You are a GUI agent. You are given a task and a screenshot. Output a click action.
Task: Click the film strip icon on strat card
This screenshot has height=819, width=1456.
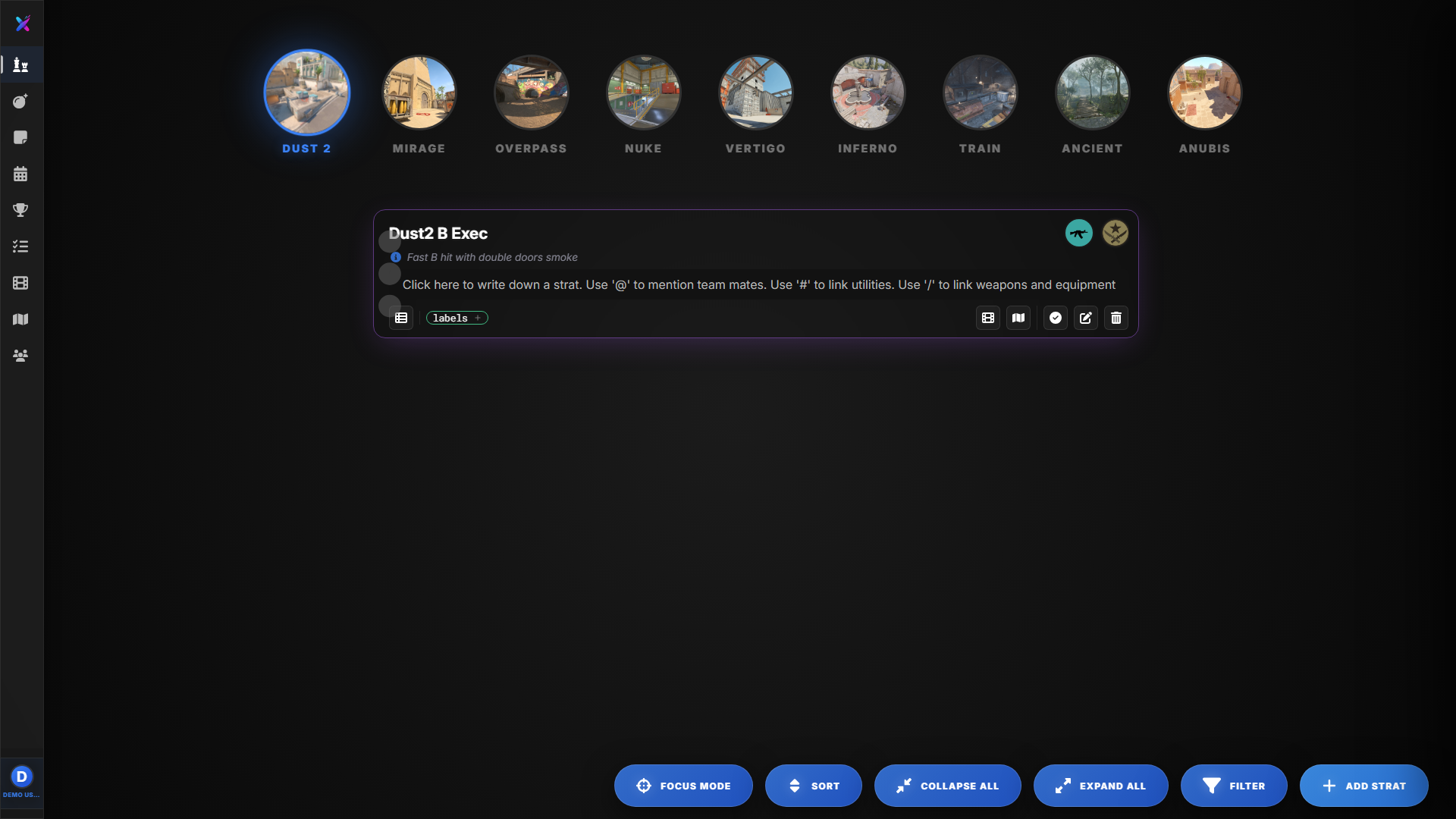[987, 318]
